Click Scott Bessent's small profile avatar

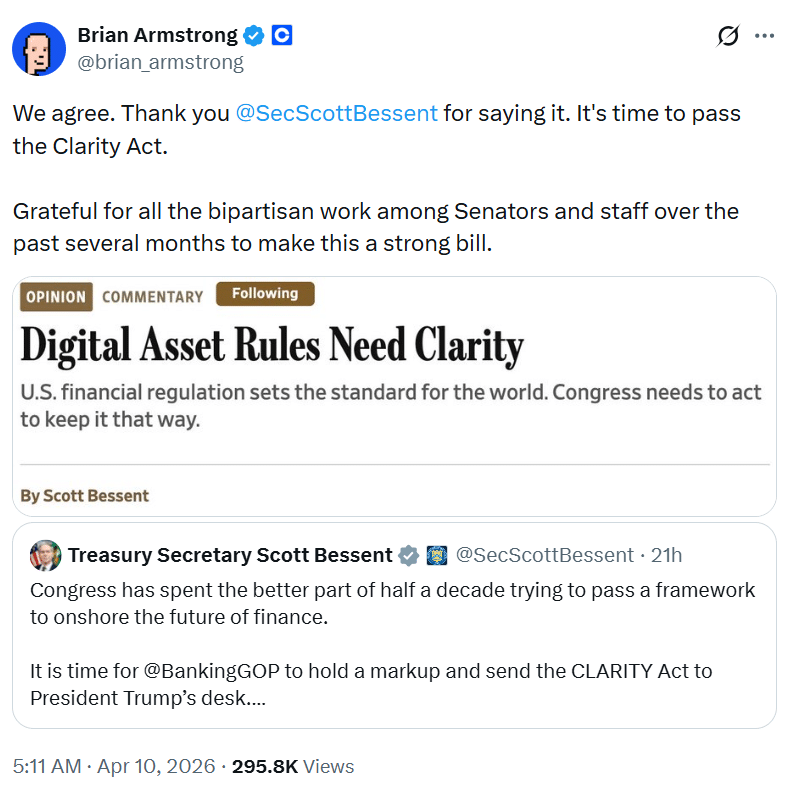pos(45,555)
